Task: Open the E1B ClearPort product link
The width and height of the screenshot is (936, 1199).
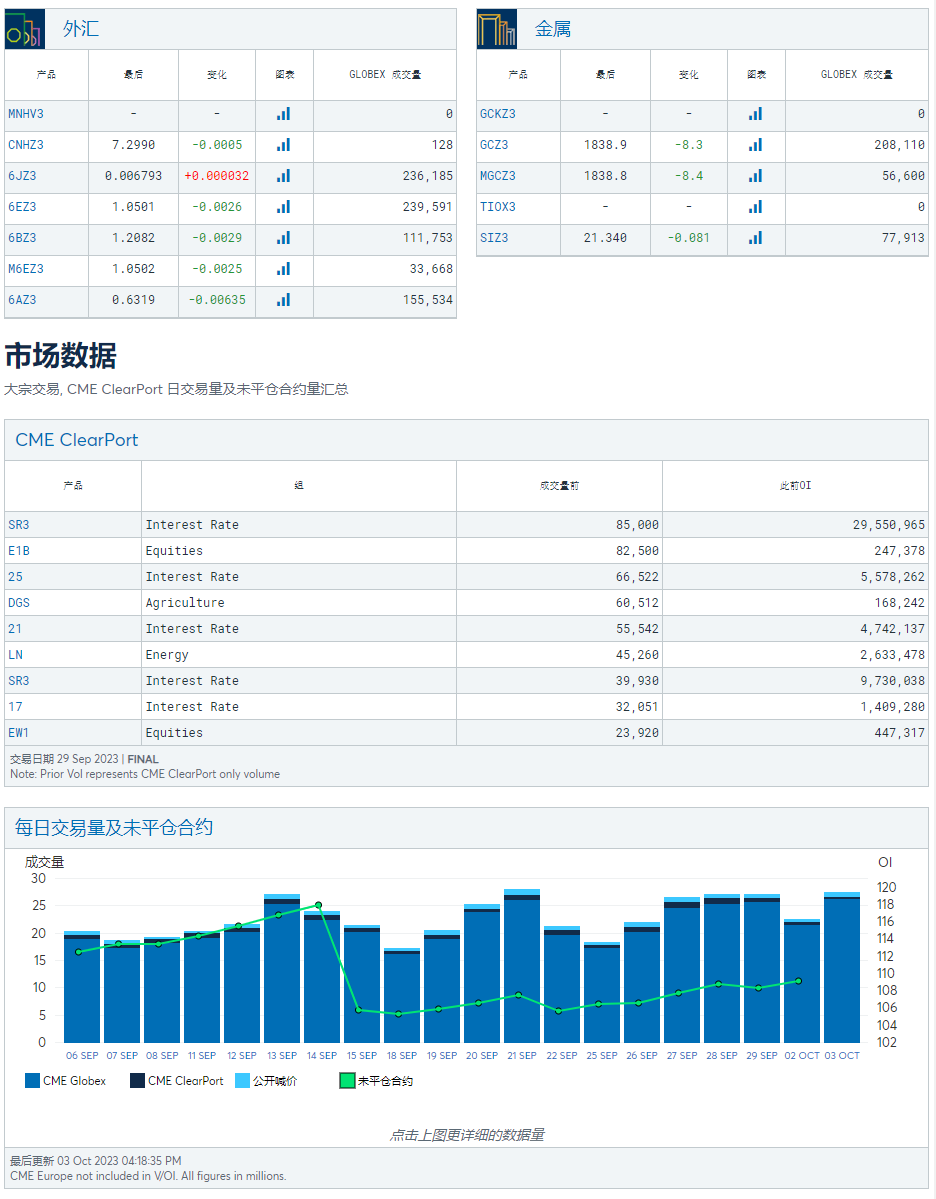Action: pos(18,551)
